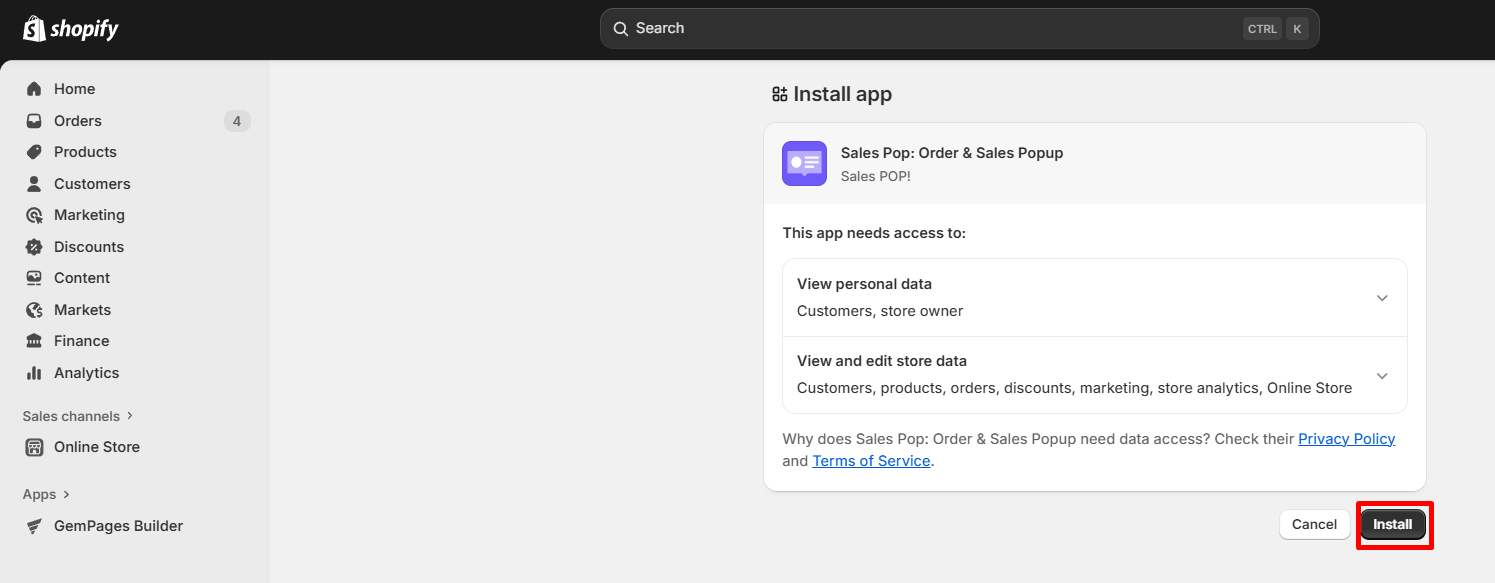Cancel the app installation
The image size is (1495, 583).
pos(1314,525)
